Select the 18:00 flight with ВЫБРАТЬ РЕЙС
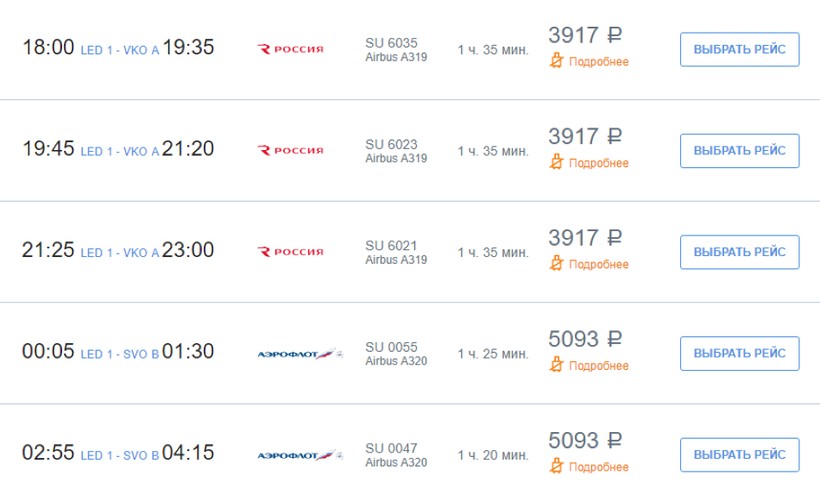This screenshot has width=820, height=501. point(739,49)
